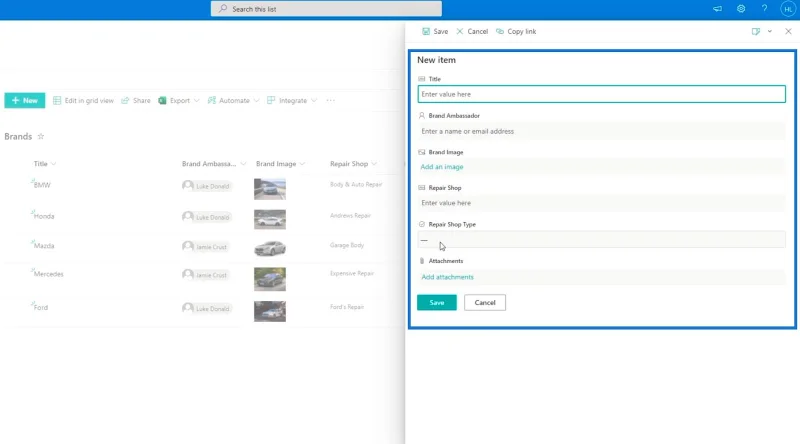Click the Add attachments link
The width and height of the screenshot is (800, 444).
point(447,277)
